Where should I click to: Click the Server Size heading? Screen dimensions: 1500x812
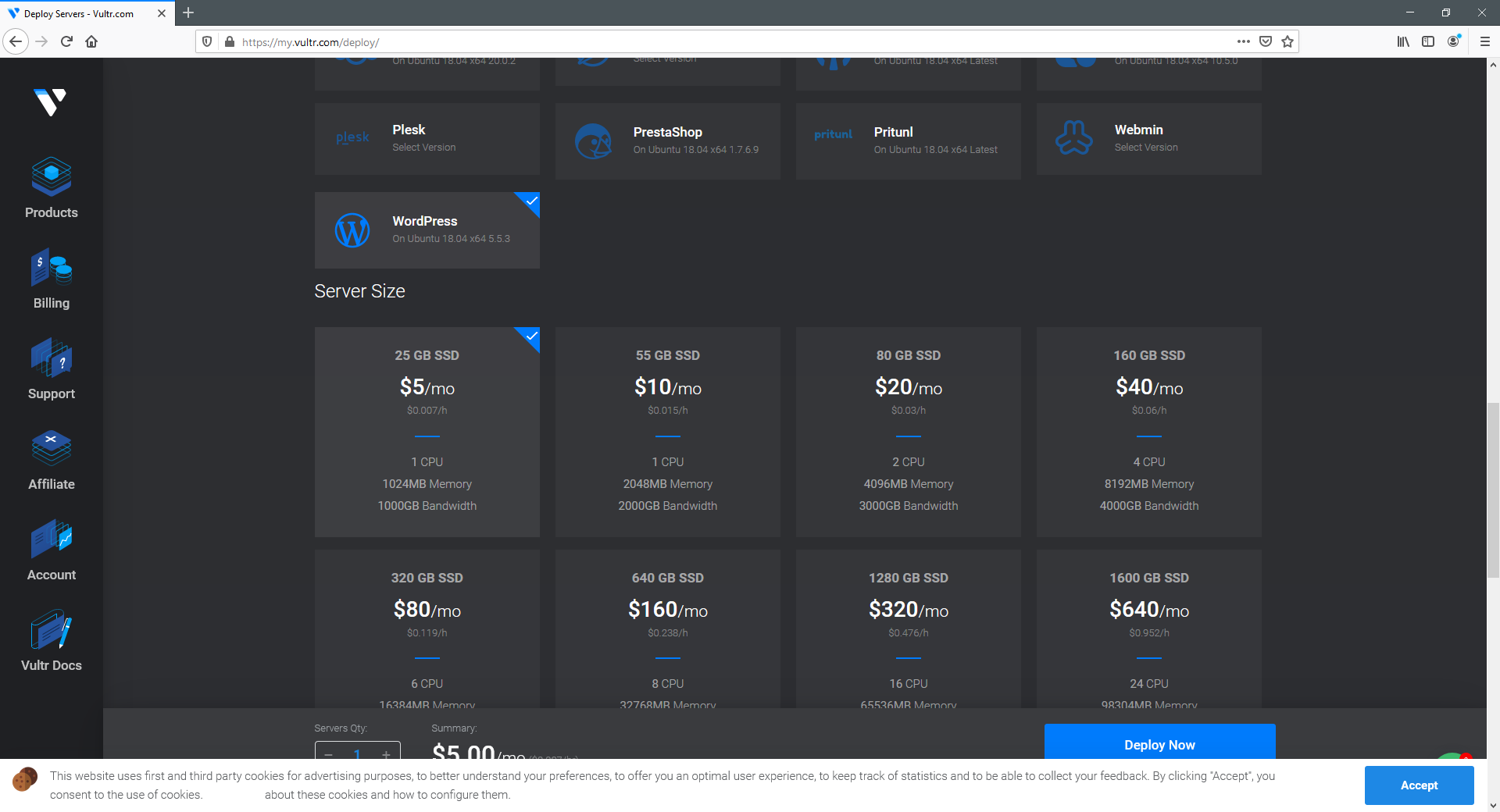(359, 291)
